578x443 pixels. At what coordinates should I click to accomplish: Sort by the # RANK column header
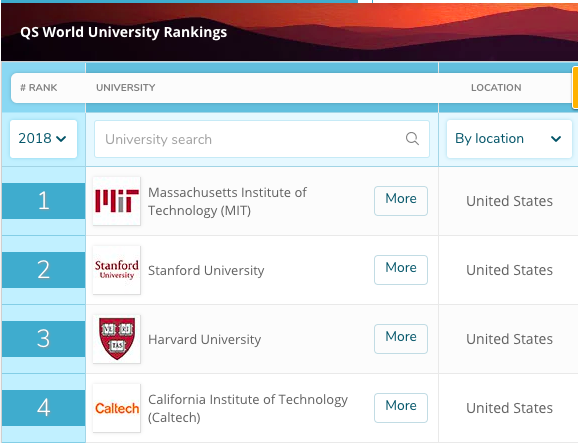coord(39,88)
